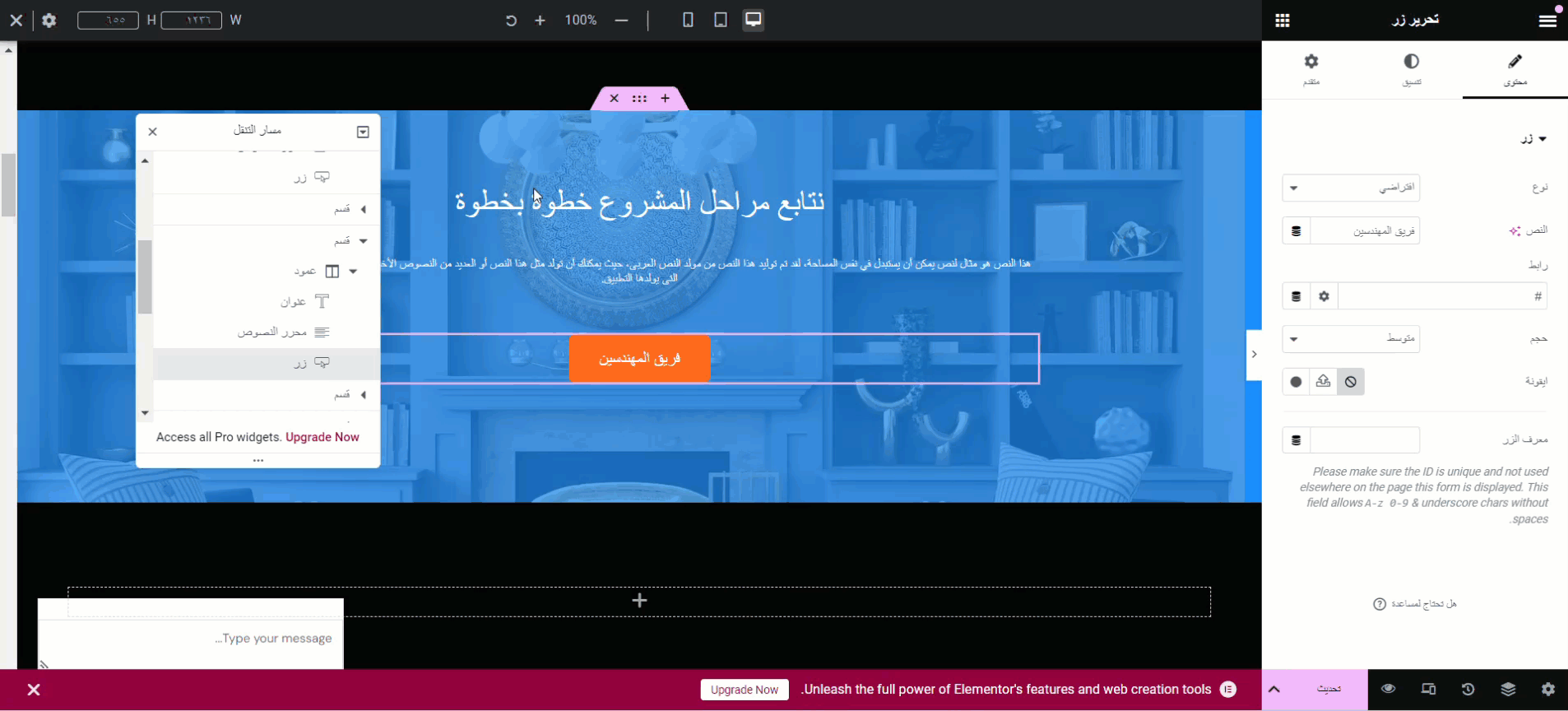This screenshot has width=1568, height=711.
Task: Dock the navigator panel with its header icon
Action: tap(363, 132)
